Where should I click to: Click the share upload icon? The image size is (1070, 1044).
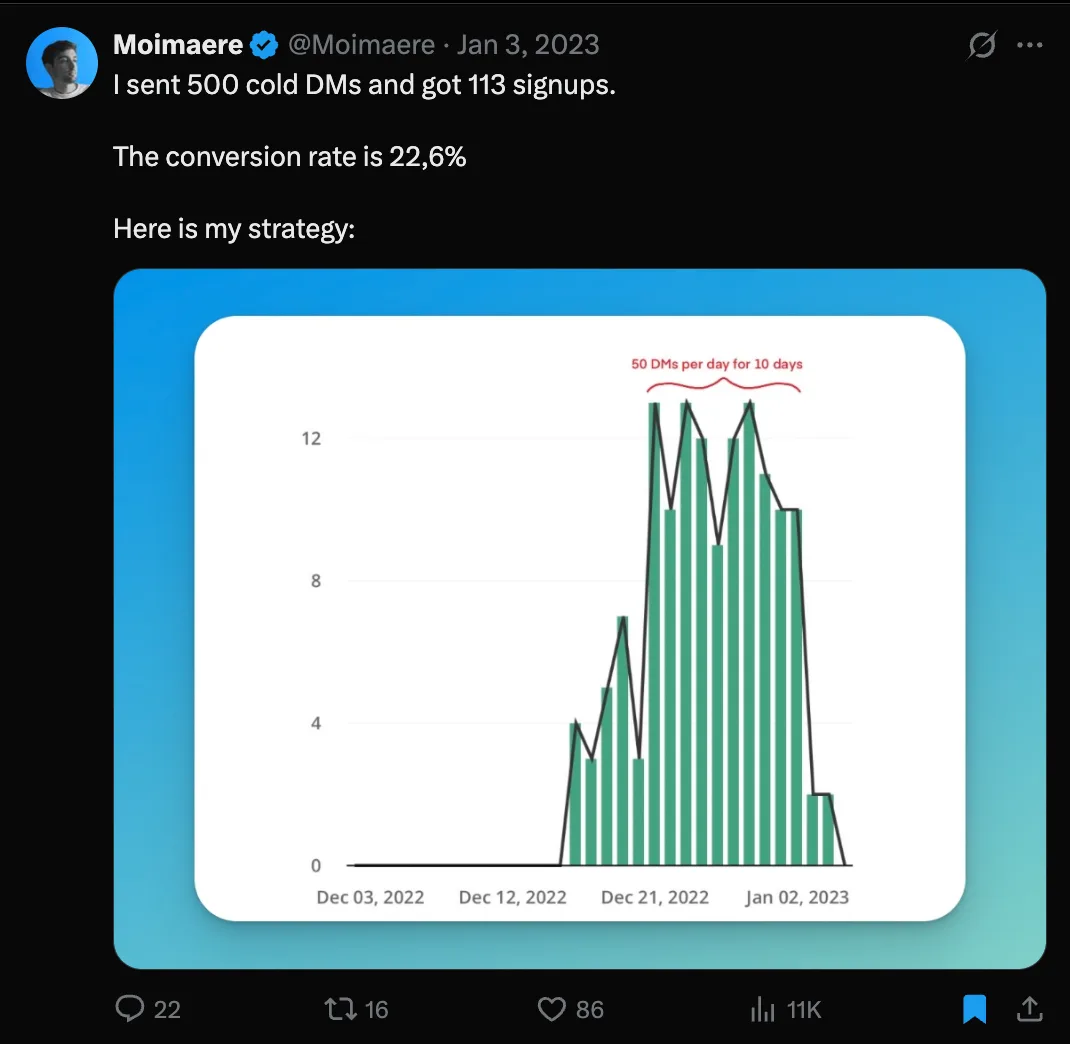[x=1029, y=1009]
